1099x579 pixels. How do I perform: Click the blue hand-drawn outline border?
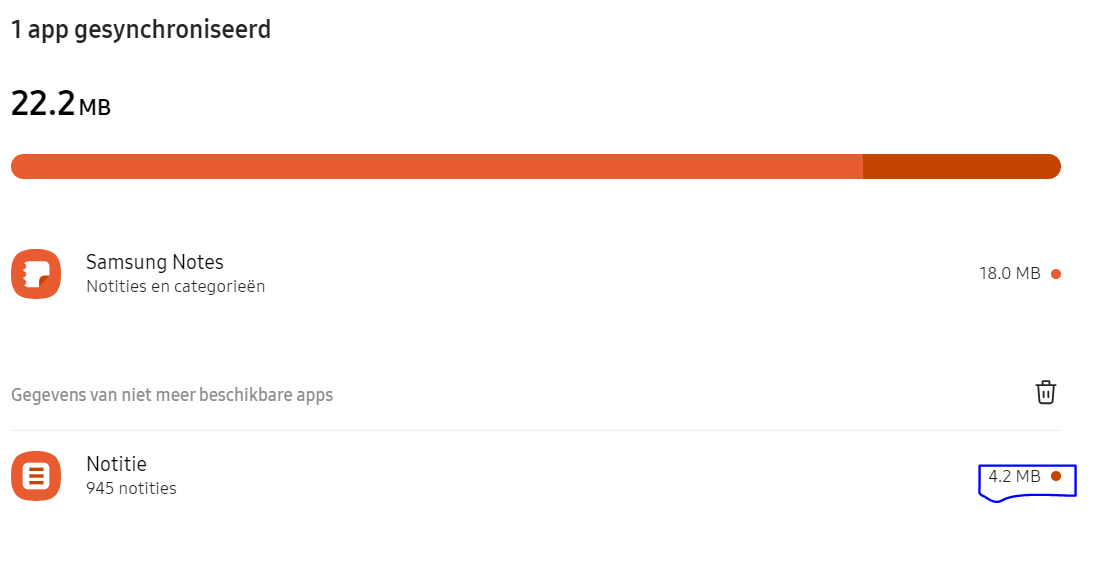(x=1074, y=481)
